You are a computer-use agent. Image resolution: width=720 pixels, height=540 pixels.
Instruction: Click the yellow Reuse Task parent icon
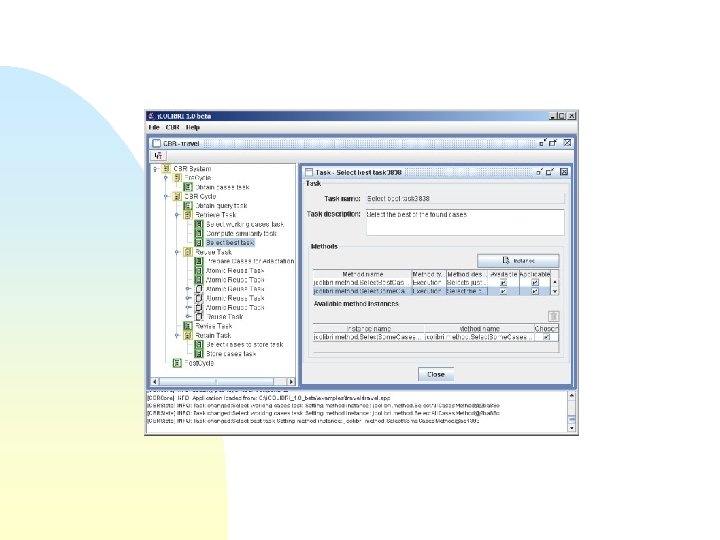click(188, 252)
